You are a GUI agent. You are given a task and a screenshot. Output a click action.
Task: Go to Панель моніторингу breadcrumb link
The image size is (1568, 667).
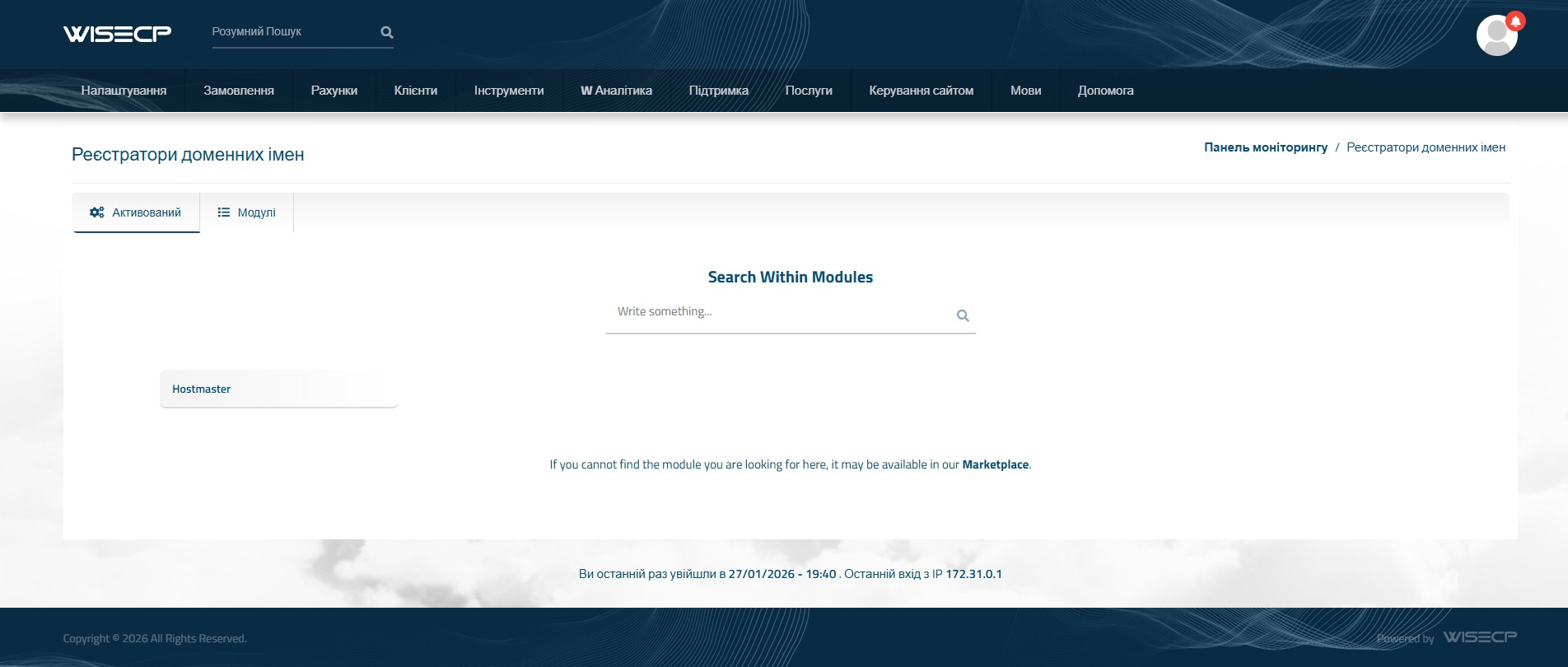point(1265,147)
